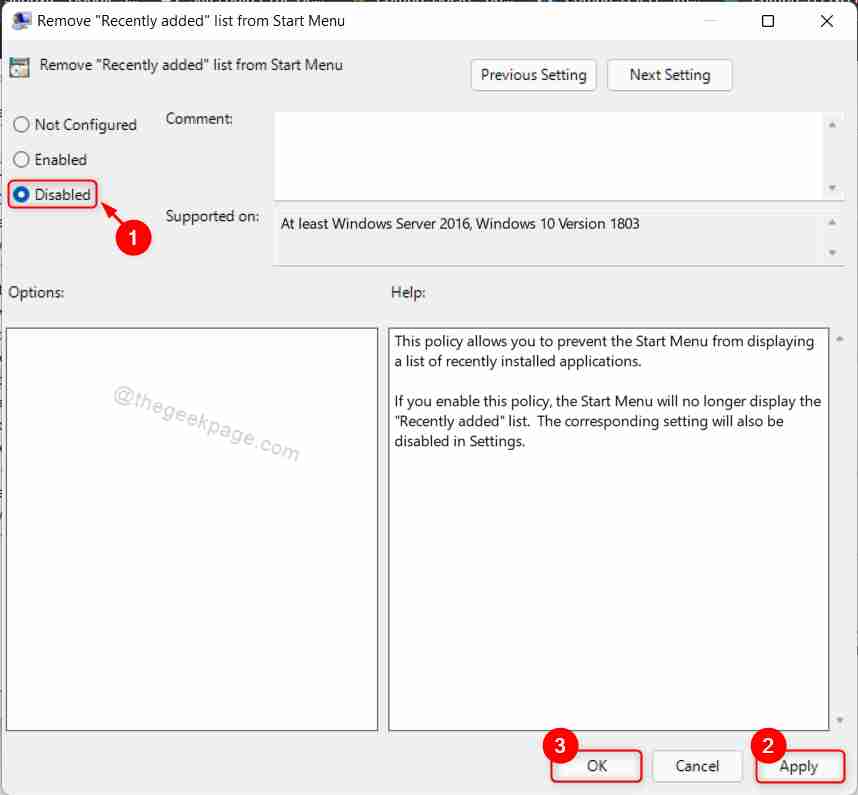Select the Disabled radio button
The height and width of the screenshot is (795, 858).
pos(20,195)
